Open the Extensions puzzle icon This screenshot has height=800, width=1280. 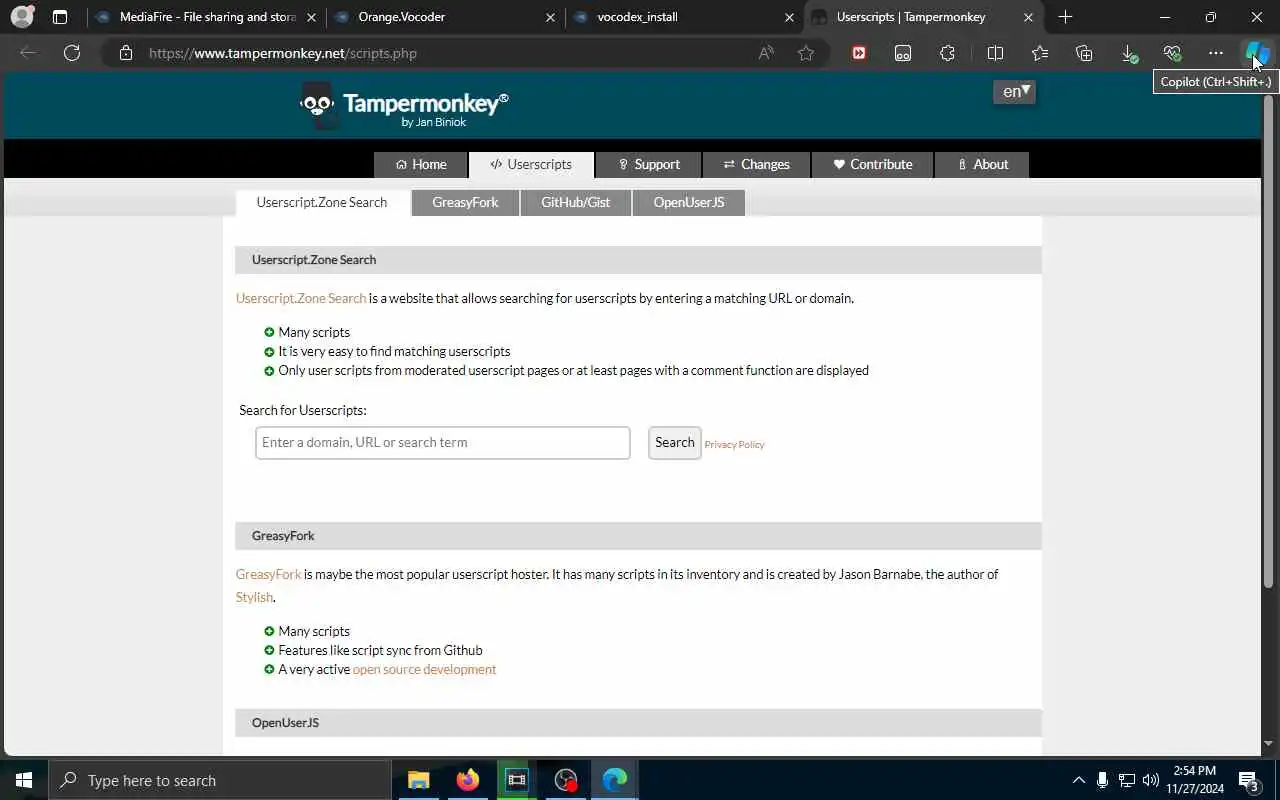pyautogui.click(x=947, y=53)
